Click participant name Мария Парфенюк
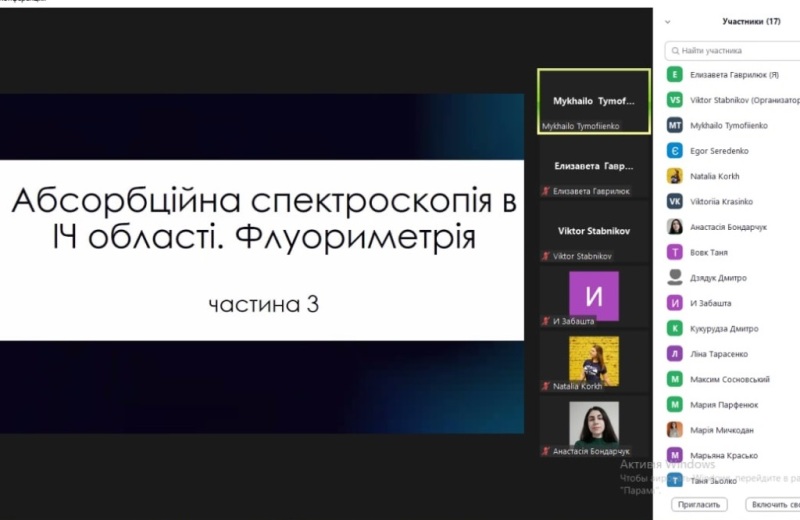Screen dimensions: 800x520 (724, 405)
